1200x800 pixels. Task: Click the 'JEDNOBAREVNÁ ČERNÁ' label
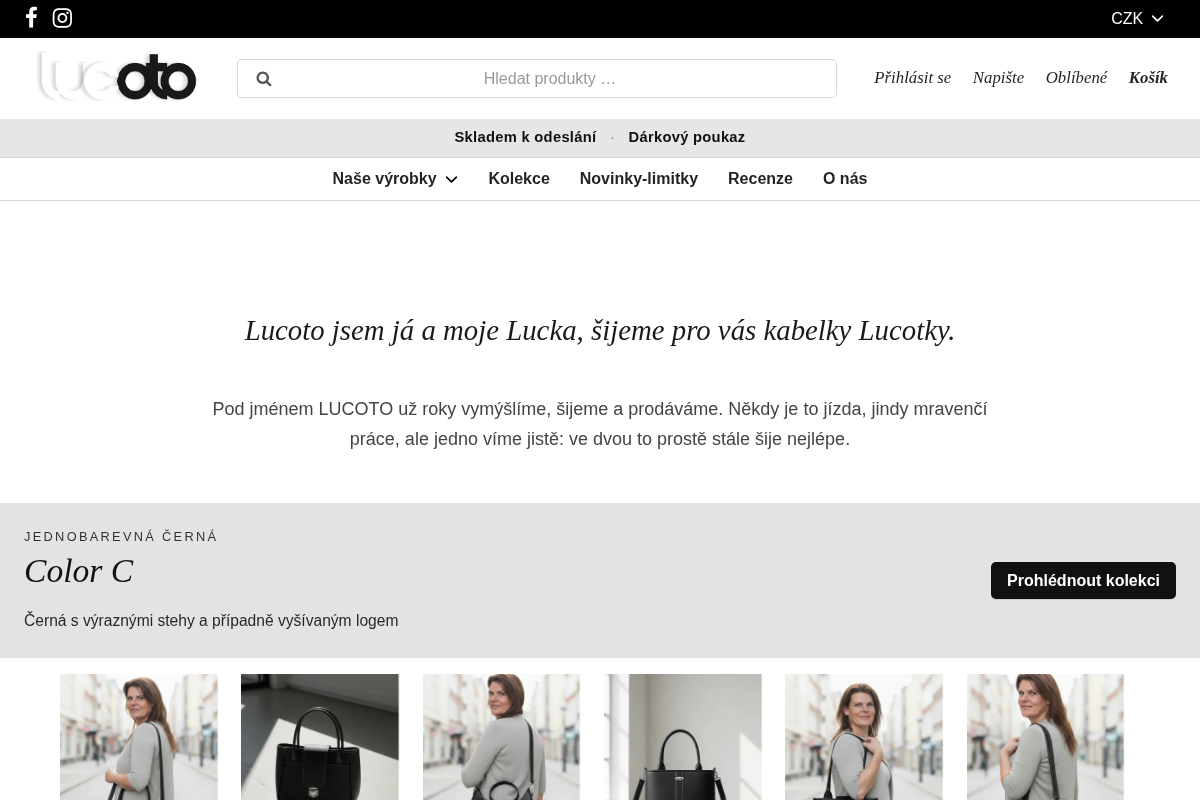click(x=121, y=537)
